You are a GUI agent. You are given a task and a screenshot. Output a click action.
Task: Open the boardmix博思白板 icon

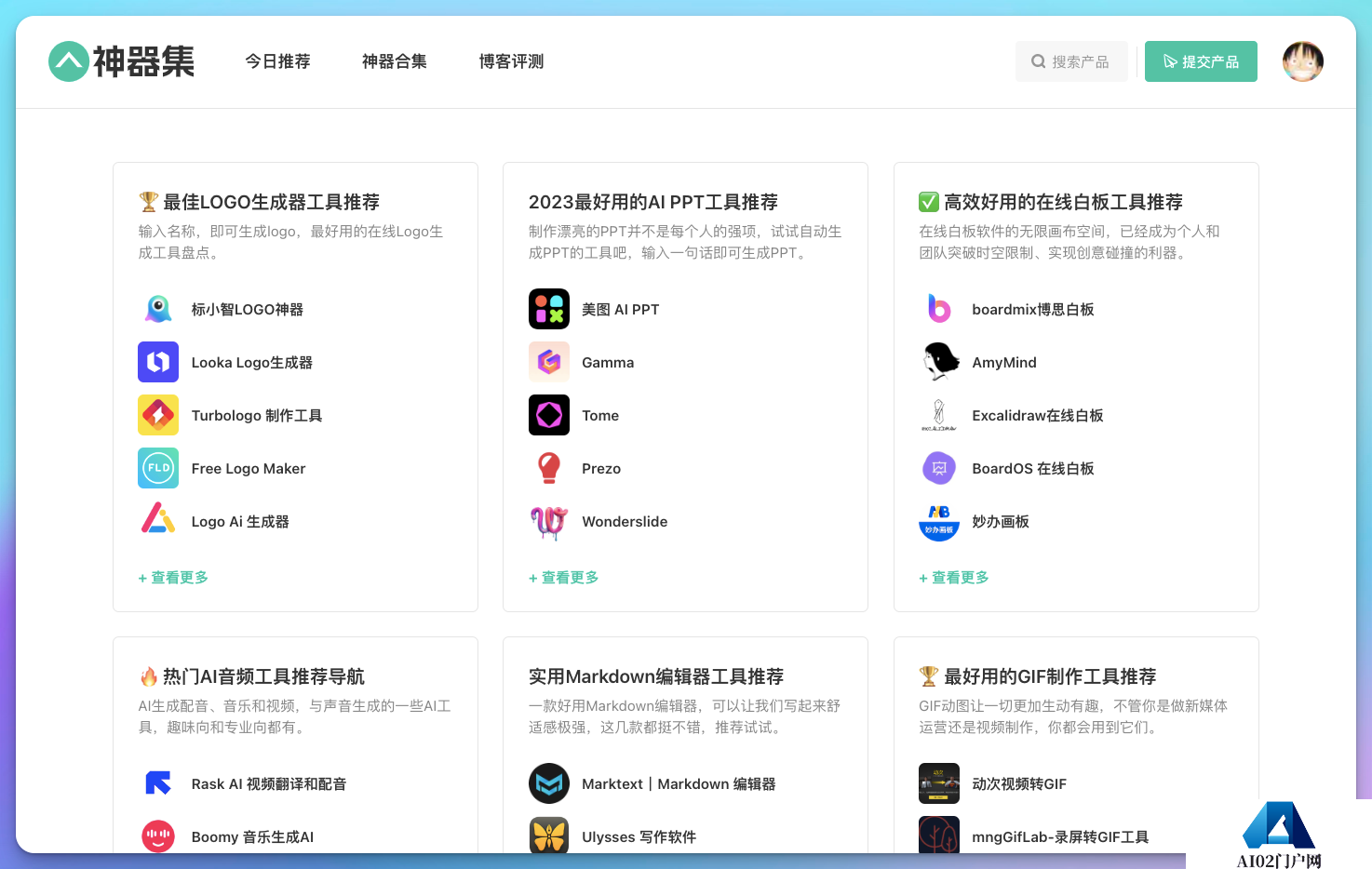point(939,309)
